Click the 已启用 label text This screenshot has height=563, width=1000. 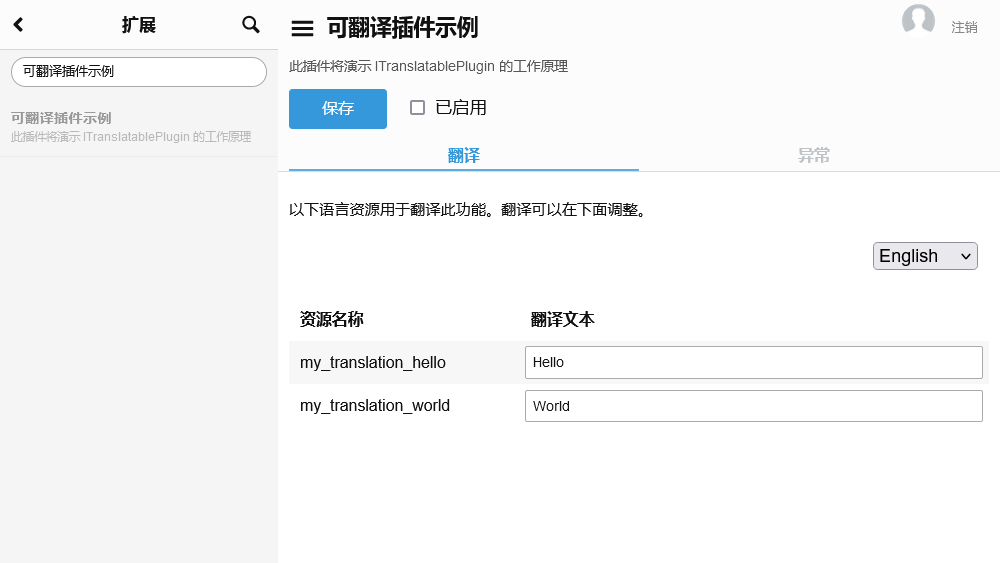tap(461, 108)
